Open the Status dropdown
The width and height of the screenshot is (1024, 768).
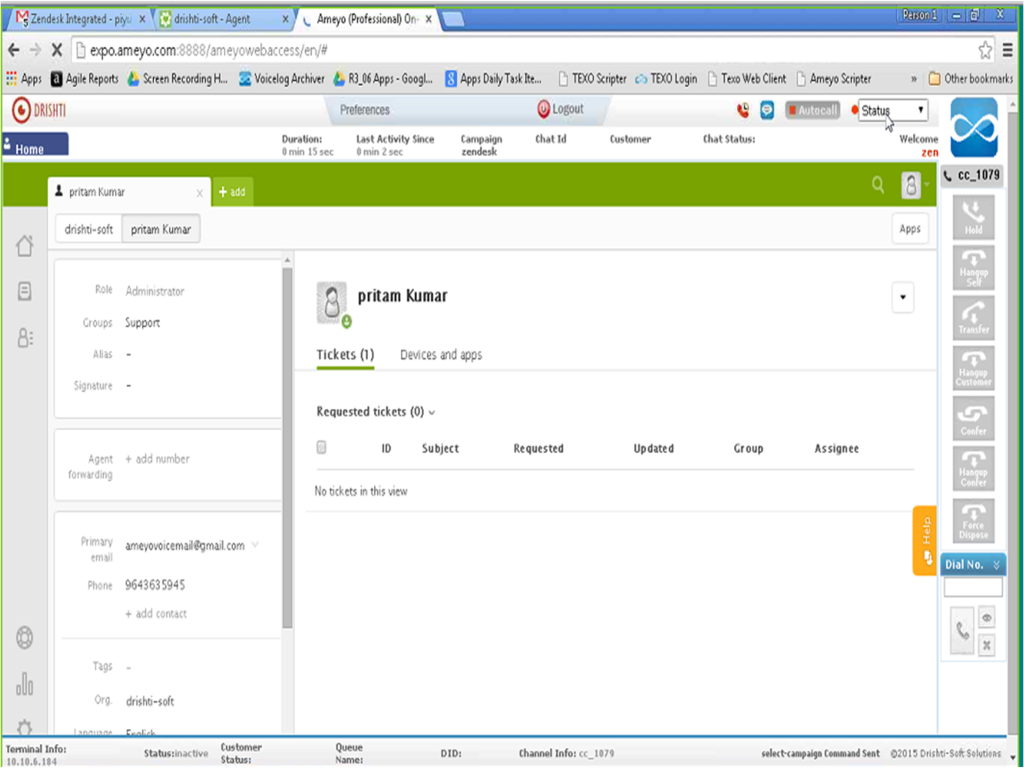tap(893, 110)
